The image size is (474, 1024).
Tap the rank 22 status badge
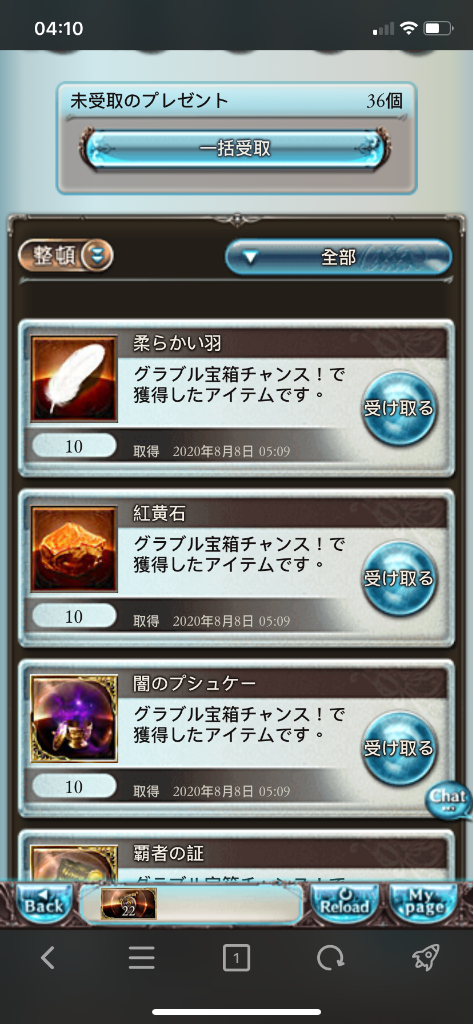129,904
